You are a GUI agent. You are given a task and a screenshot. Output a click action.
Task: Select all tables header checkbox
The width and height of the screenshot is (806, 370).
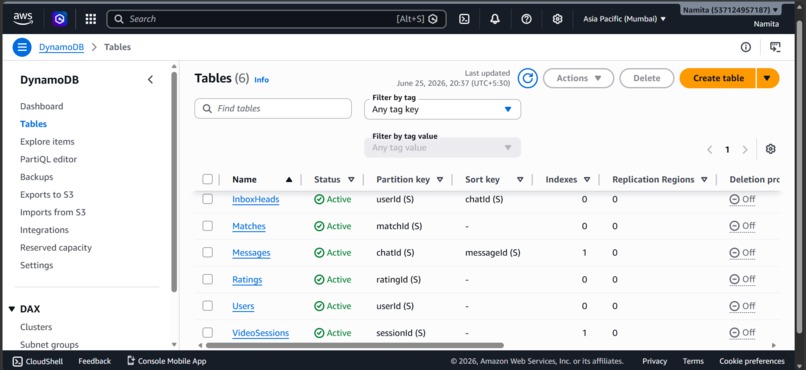(x=207, y=179)
